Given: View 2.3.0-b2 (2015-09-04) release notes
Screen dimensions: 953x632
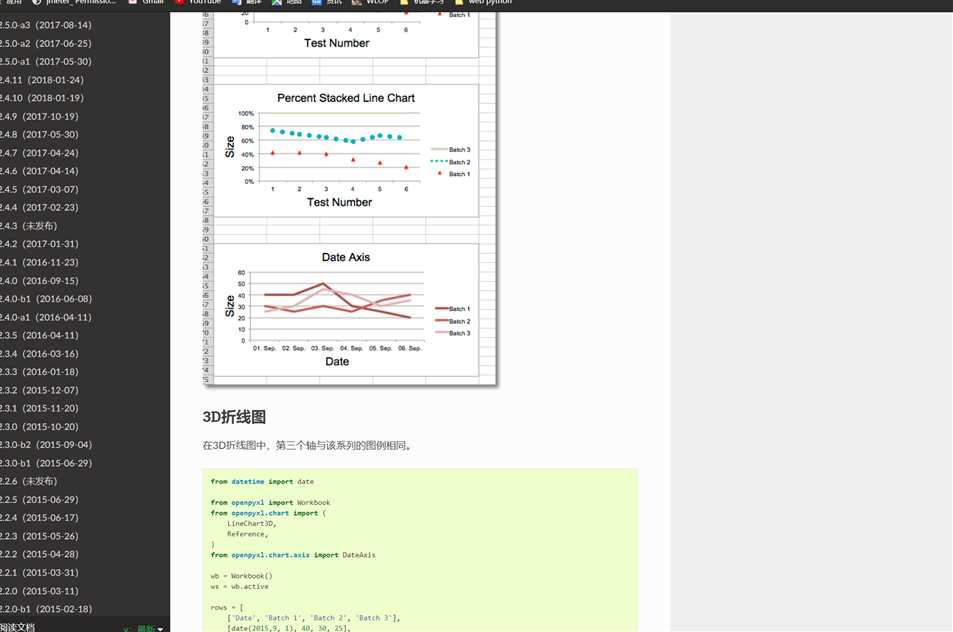Looking at the screenshot, I should 46,444.
